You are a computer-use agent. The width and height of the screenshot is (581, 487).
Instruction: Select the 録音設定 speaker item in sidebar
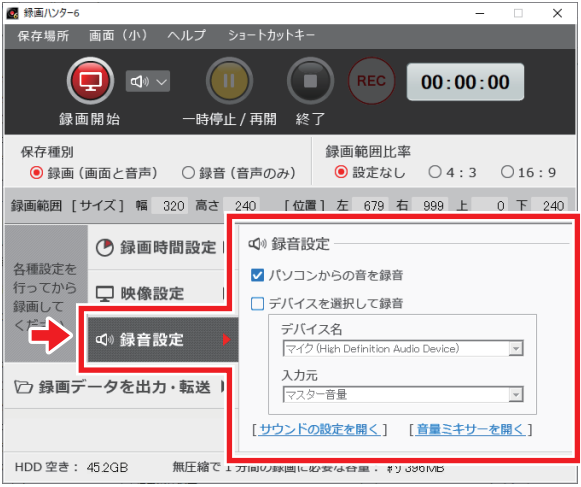pyautogui.click(x=163, y=339)
